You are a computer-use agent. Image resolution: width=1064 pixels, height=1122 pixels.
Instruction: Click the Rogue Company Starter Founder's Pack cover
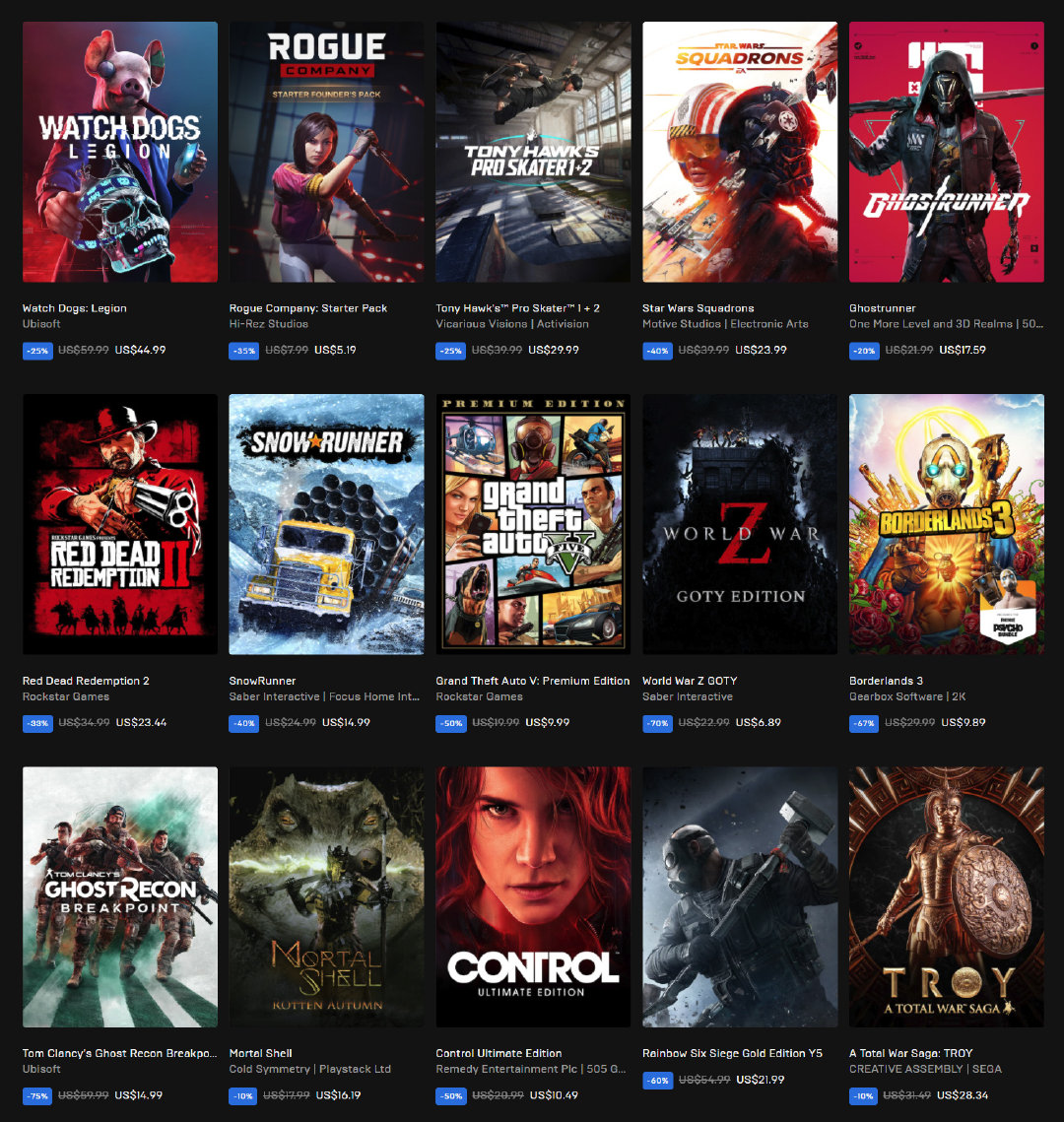326,153
